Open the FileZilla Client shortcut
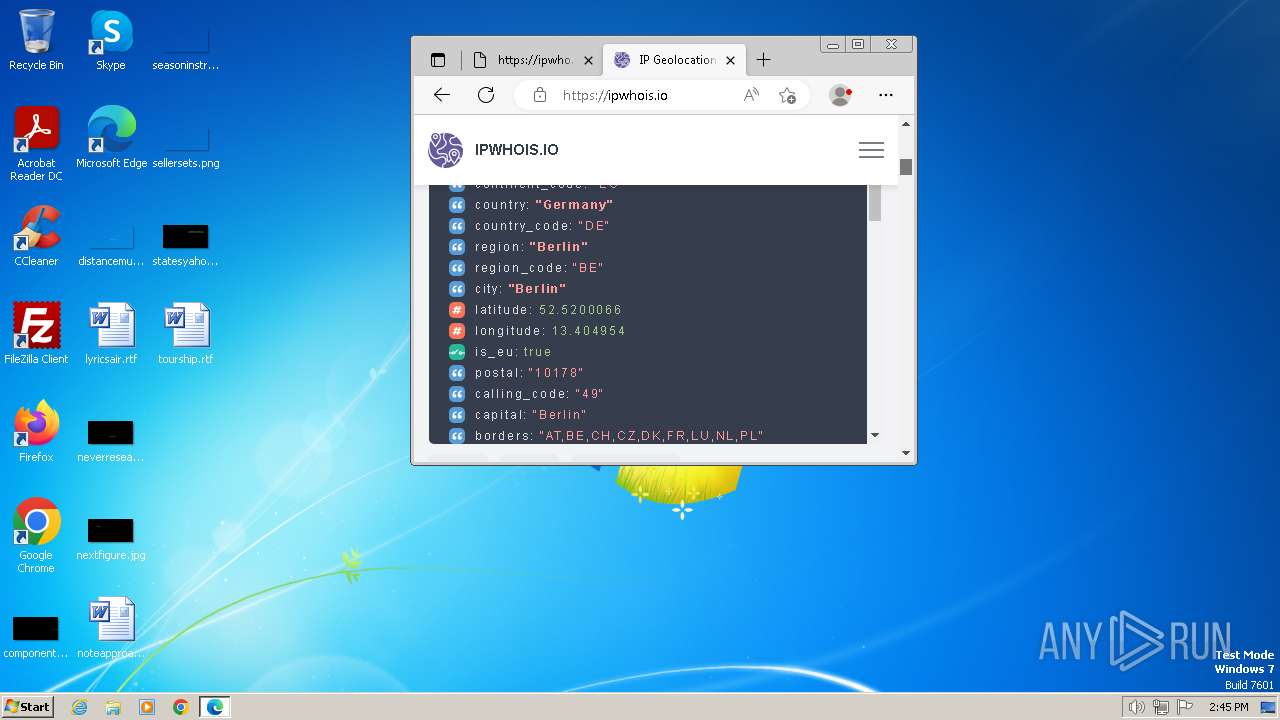The image size is (1280, 720). 36,333
